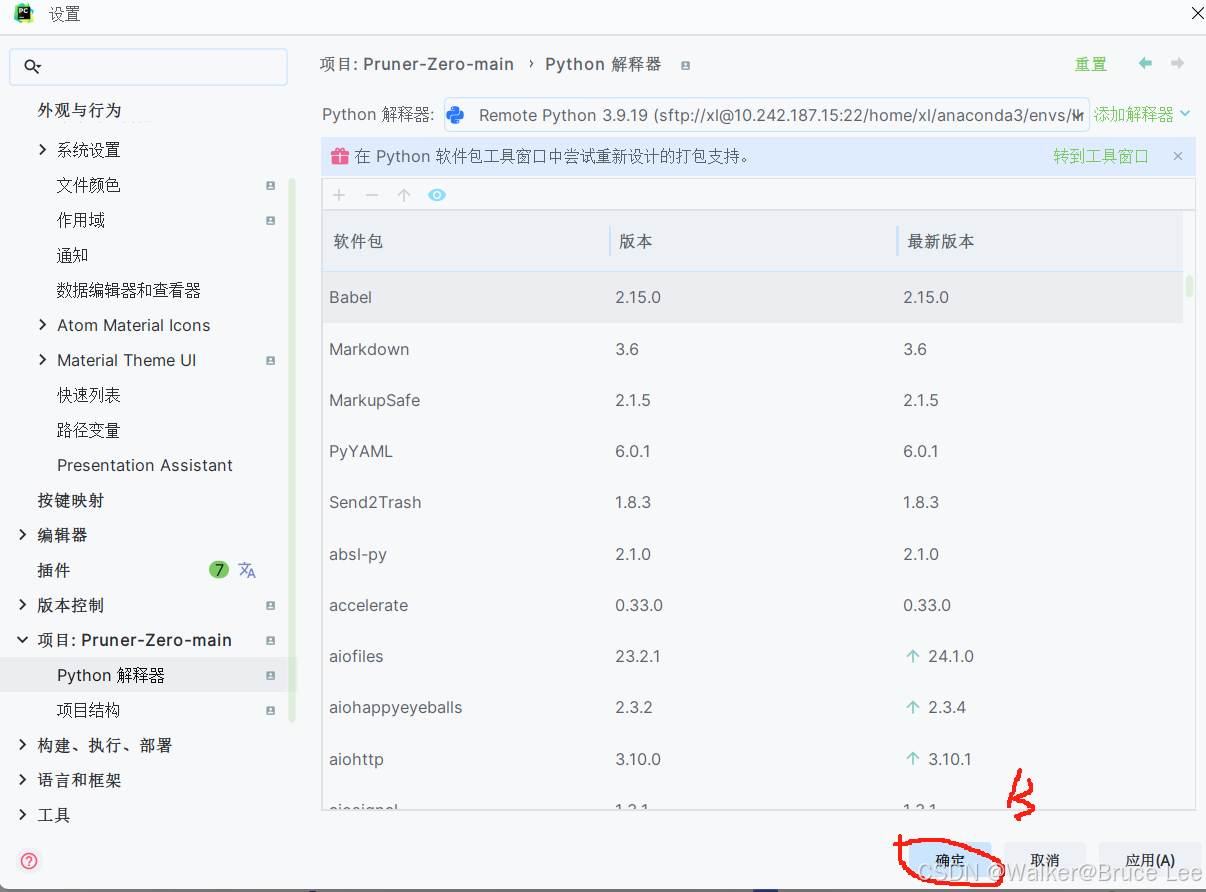Click the 重置 link
1206x892 pixels.
coord(1091,64)
